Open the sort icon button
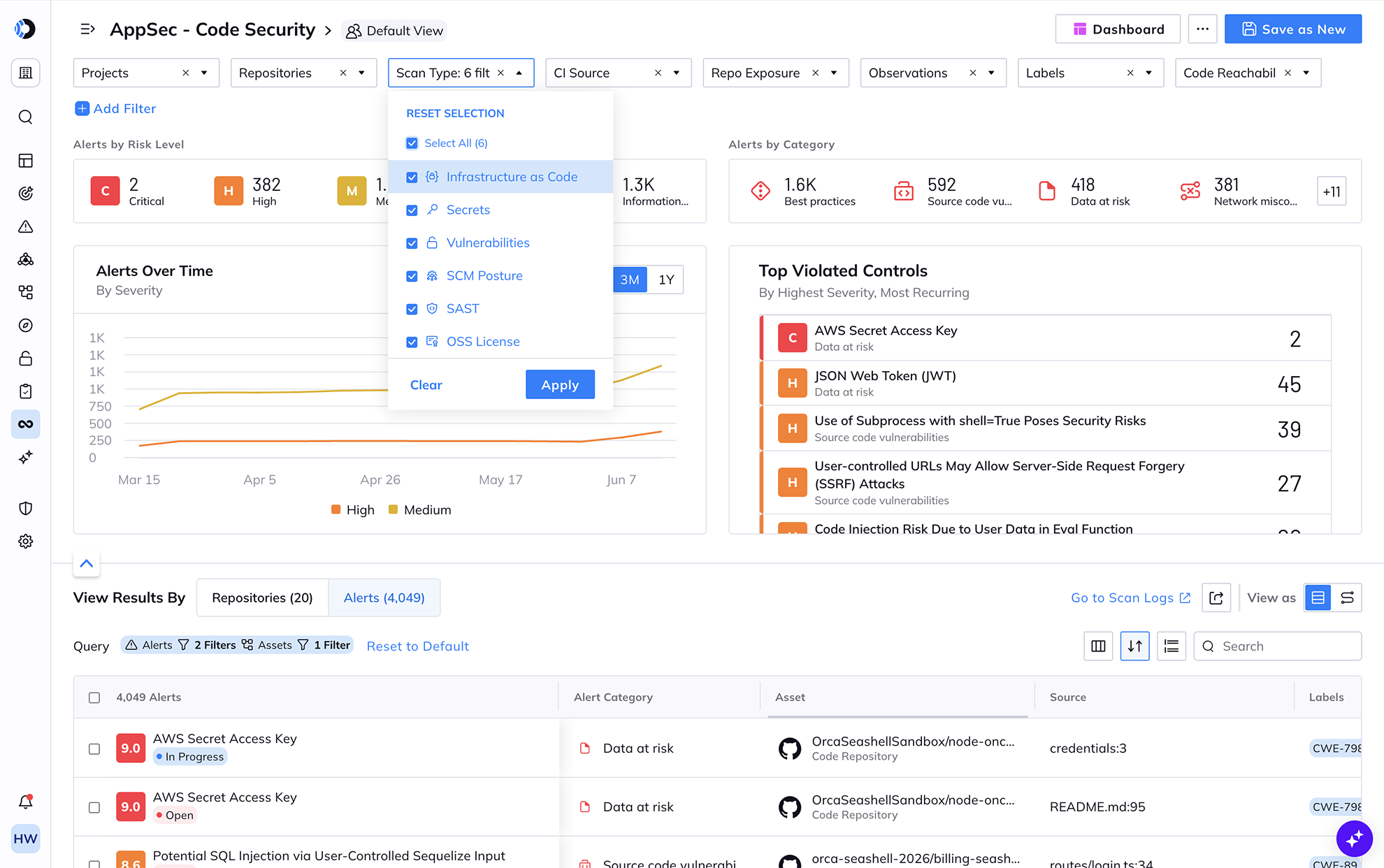The image size is (1384, 868). click(x=1134, y=646)
